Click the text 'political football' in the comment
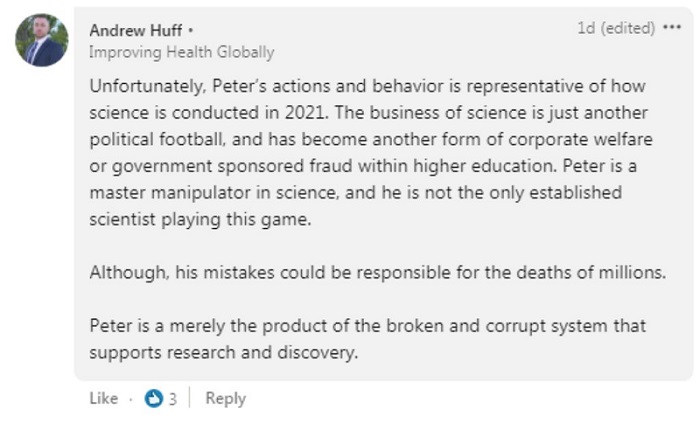Image resolution: width=700 pixels, height=423 pixels. coord(150,139)
